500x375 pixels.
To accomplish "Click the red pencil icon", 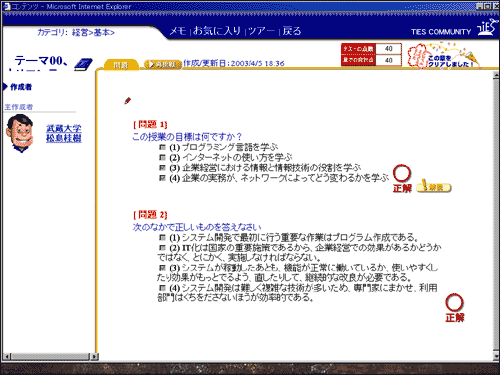I will point(128,100).
